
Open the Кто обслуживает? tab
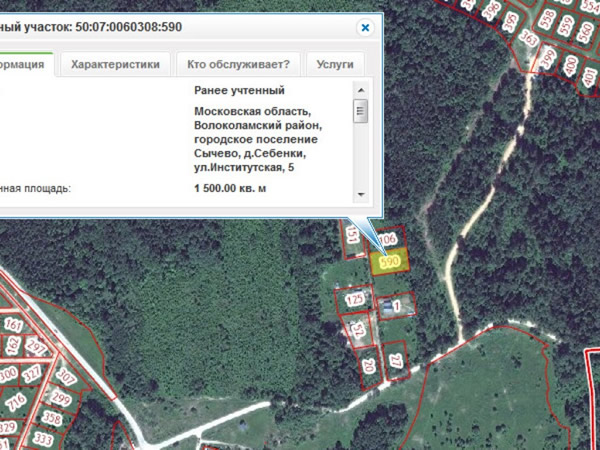[237, 65]
